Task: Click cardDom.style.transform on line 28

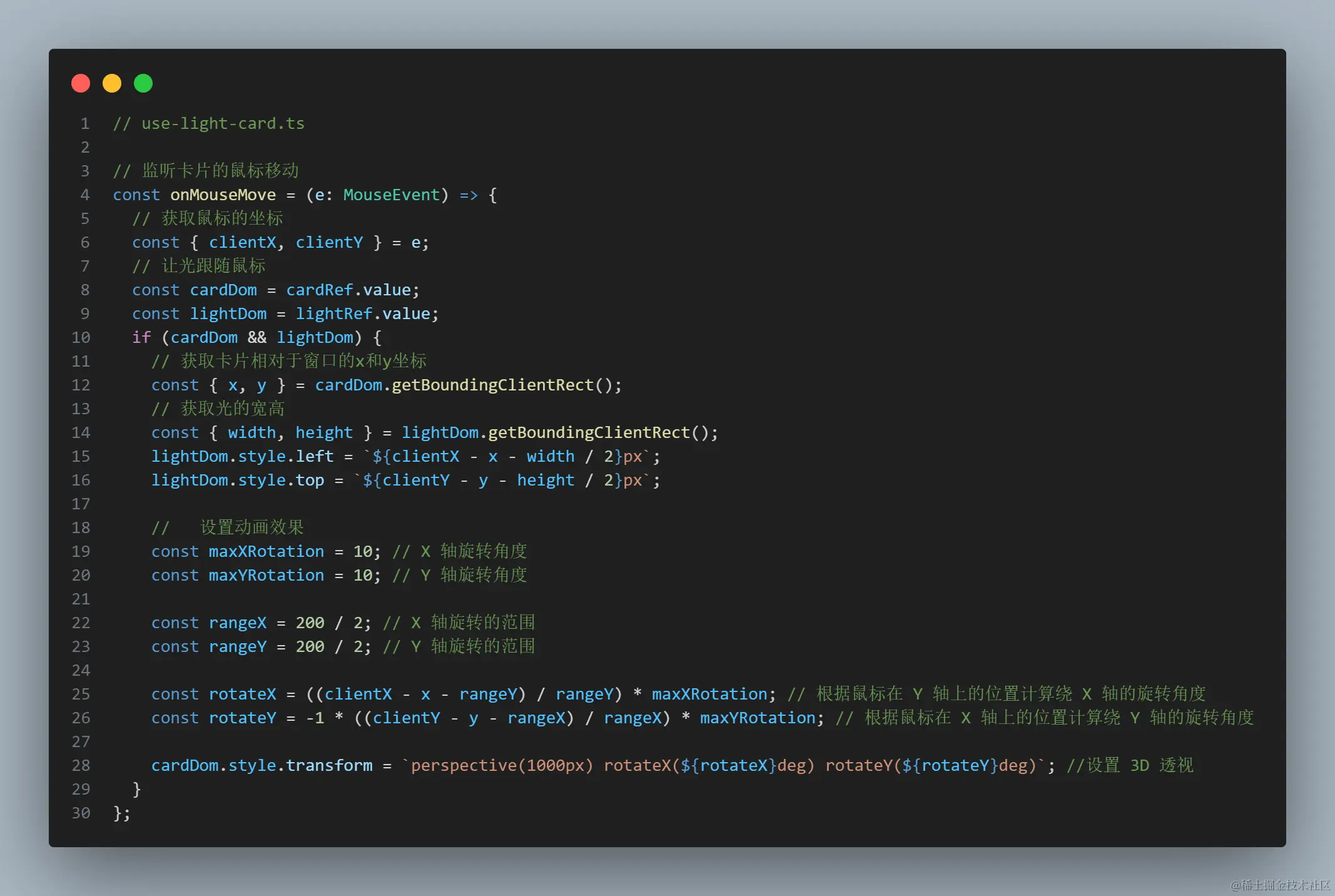Action: [x=261, y=766]
